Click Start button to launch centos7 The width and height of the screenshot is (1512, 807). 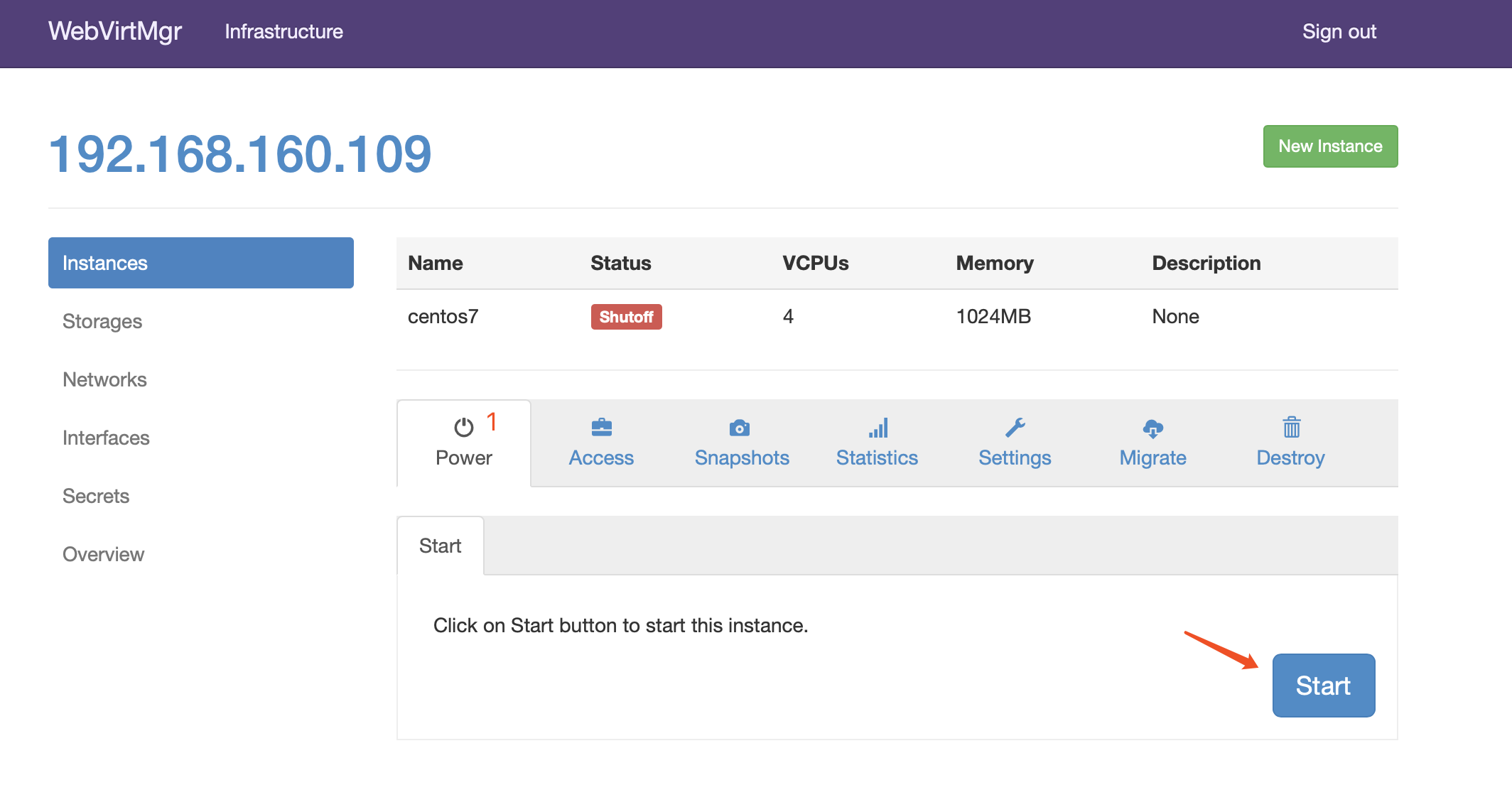1322,685
